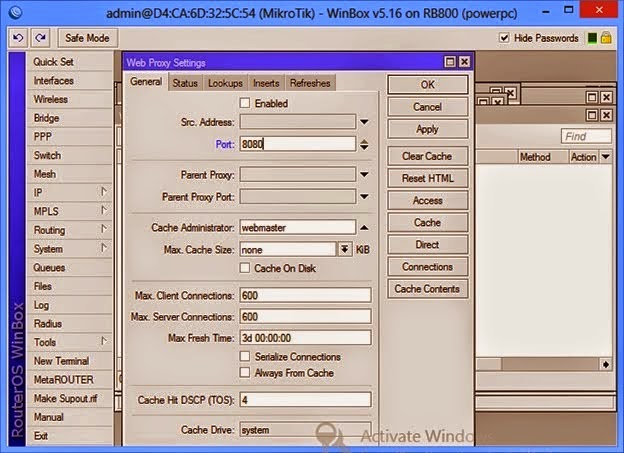Click the WinBox logo in title bar
This screenshot has height=453, width=624.
[15, 12]
